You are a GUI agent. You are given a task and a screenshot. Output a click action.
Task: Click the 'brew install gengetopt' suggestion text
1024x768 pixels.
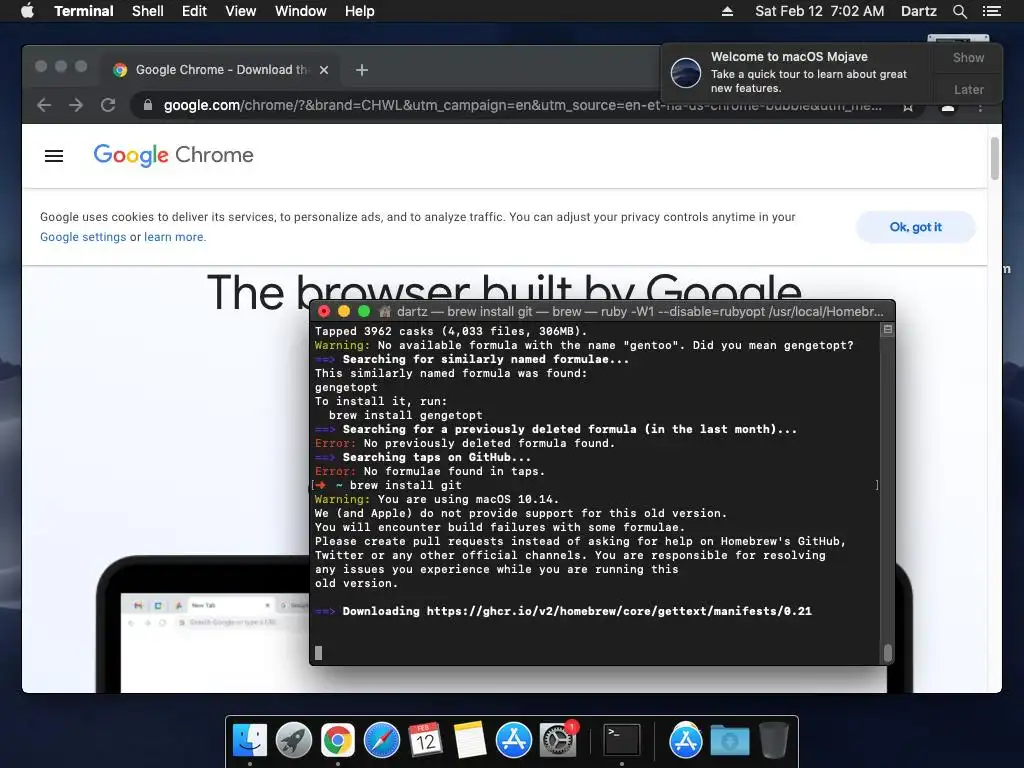406,415
